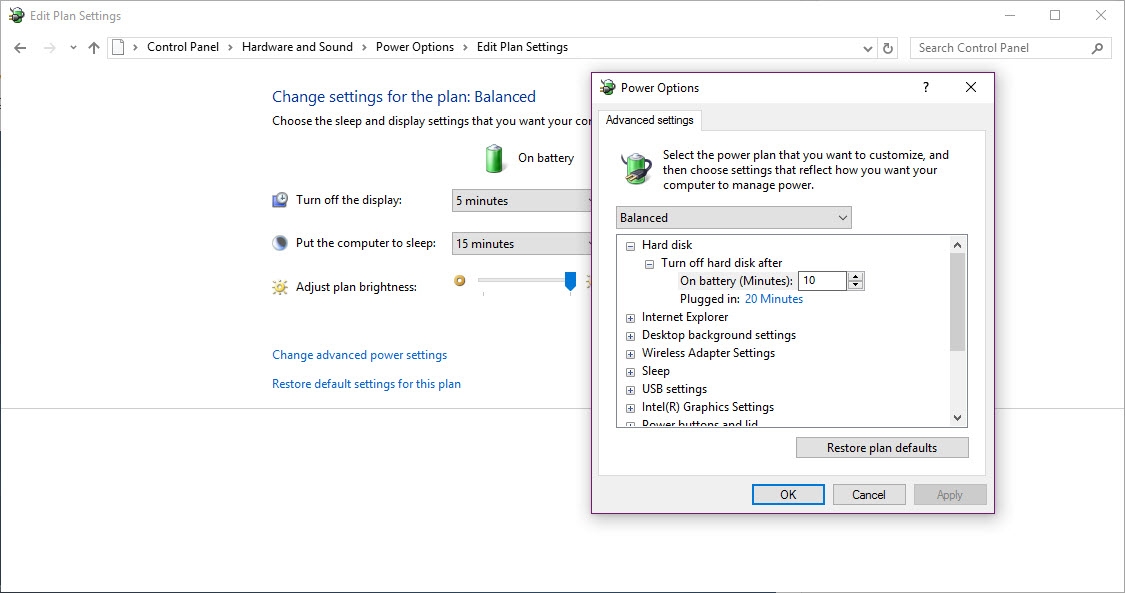This screenshot has width=1125, height=593.
Task: Increase On battery minutes with the up arrow
Action: point(855,276)
